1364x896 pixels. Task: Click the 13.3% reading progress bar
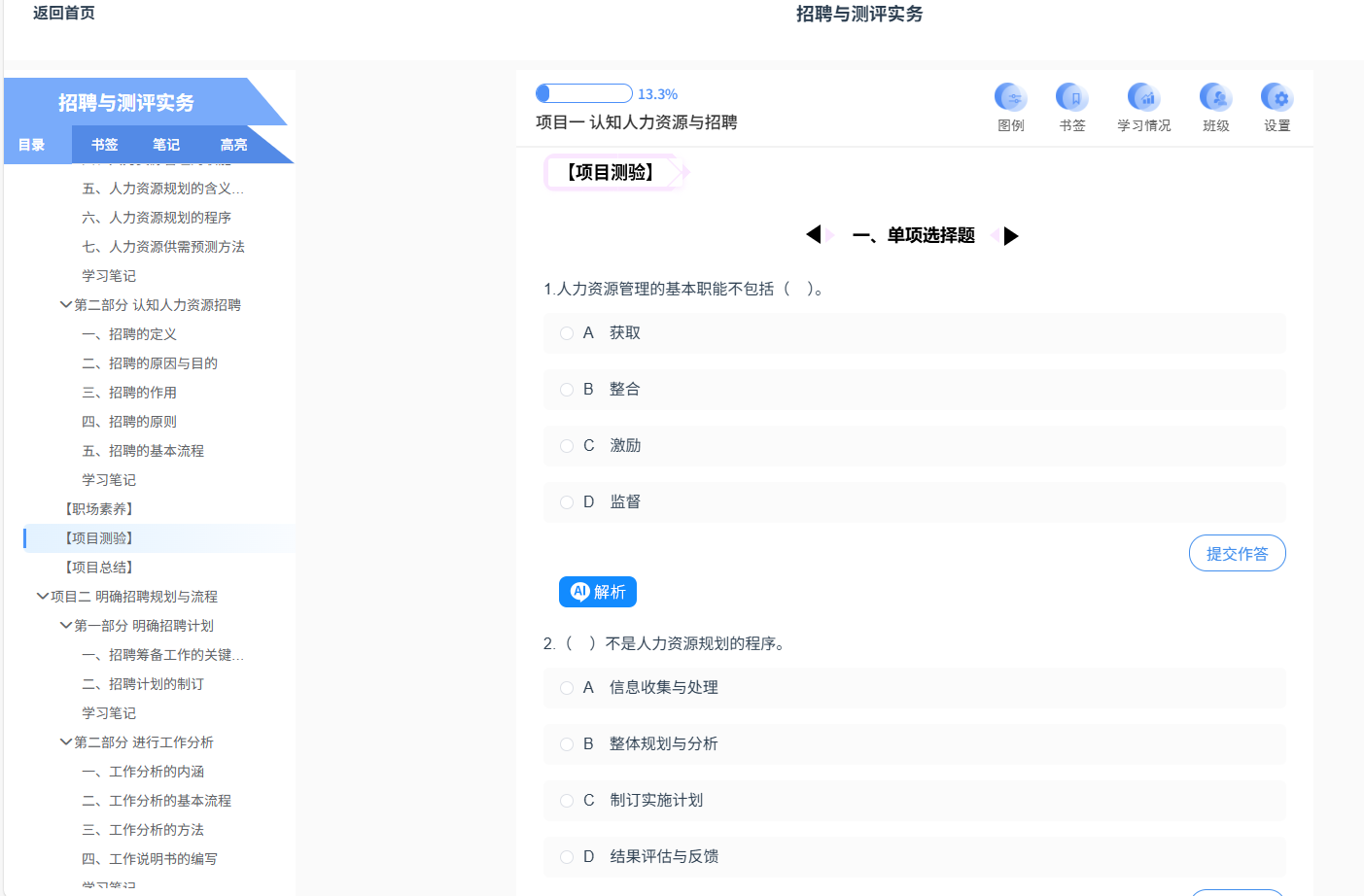pos(584,93)
